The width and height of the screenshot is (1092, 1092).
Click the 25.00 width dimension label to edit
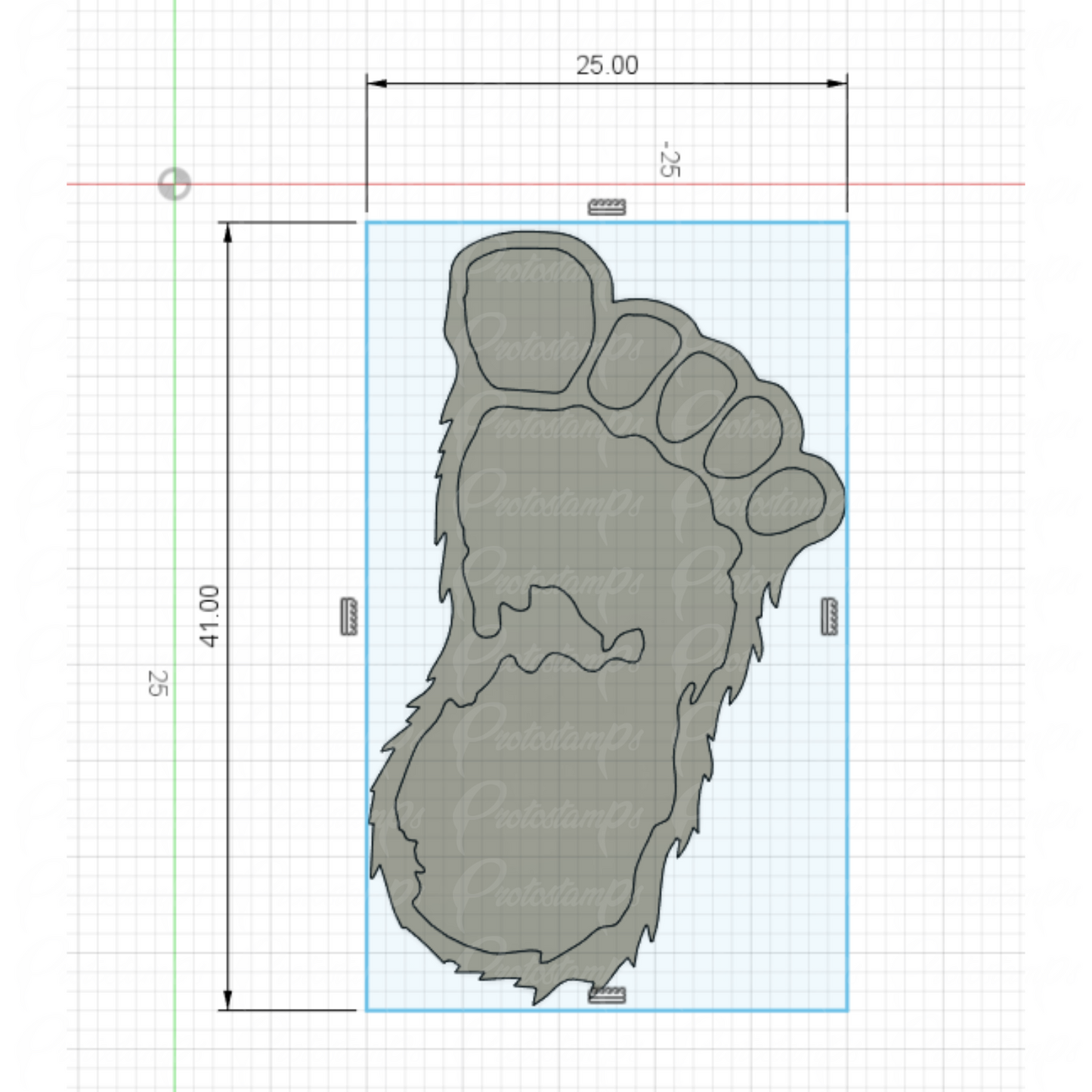pyautogui.click(x=607, y=65)
